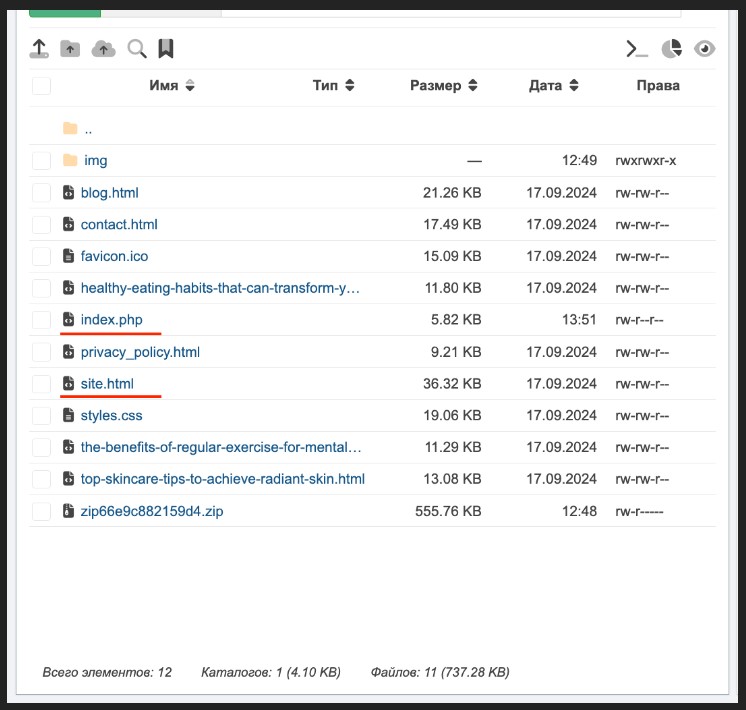Toggle the eye visibility icon
Image resolution: width=746 pixels, height=710 pixels.
pyautogui.click(x=705, y=48)
